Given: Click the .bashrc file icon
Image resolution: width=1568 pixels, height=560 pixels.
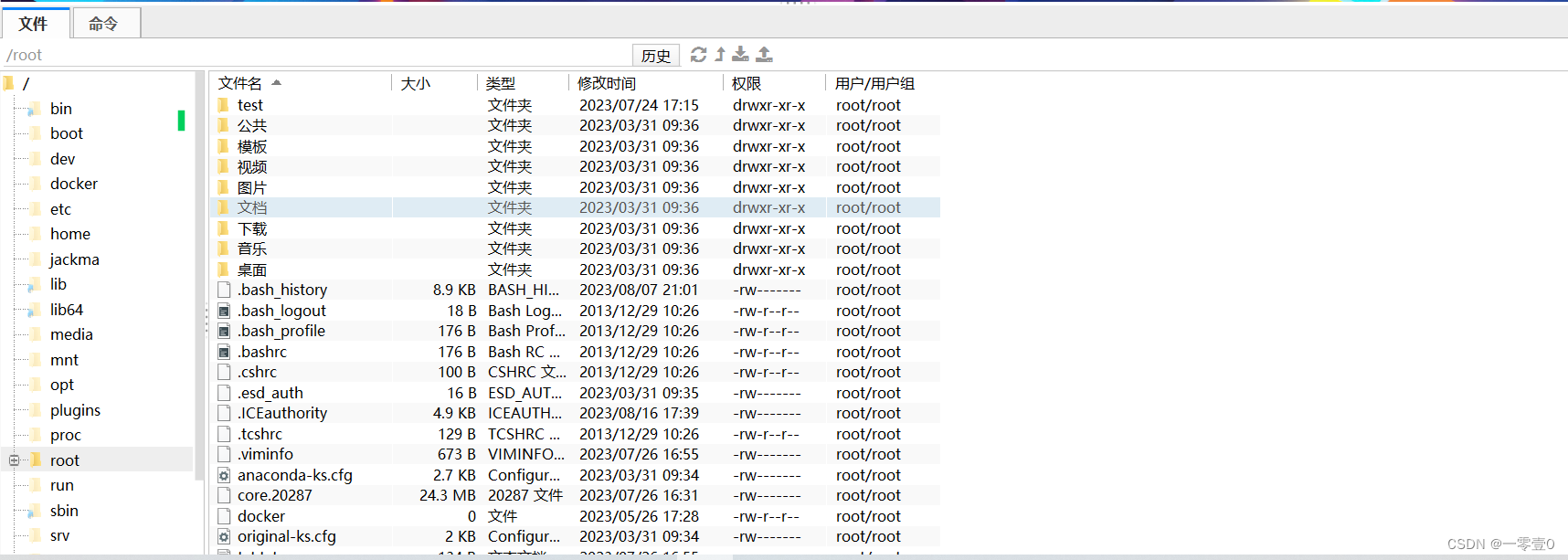Looking at the screenshot, I should [224, 352].
